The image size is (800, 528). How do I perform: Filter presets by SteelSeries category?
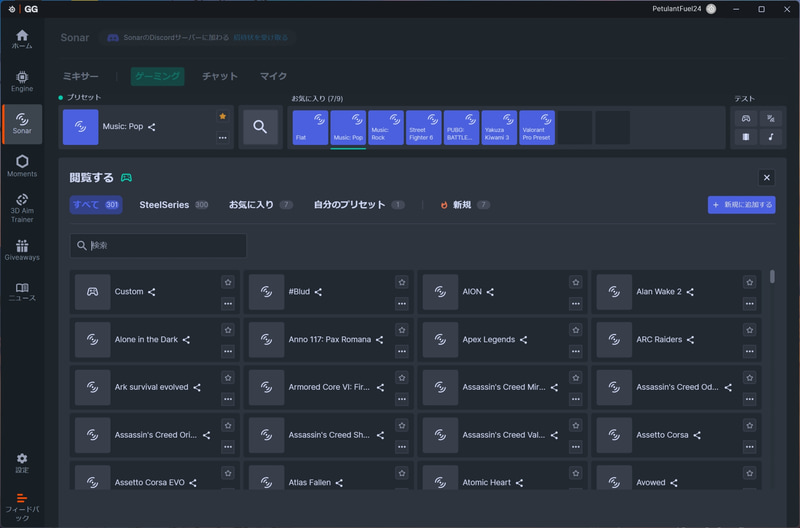(173, 205)
